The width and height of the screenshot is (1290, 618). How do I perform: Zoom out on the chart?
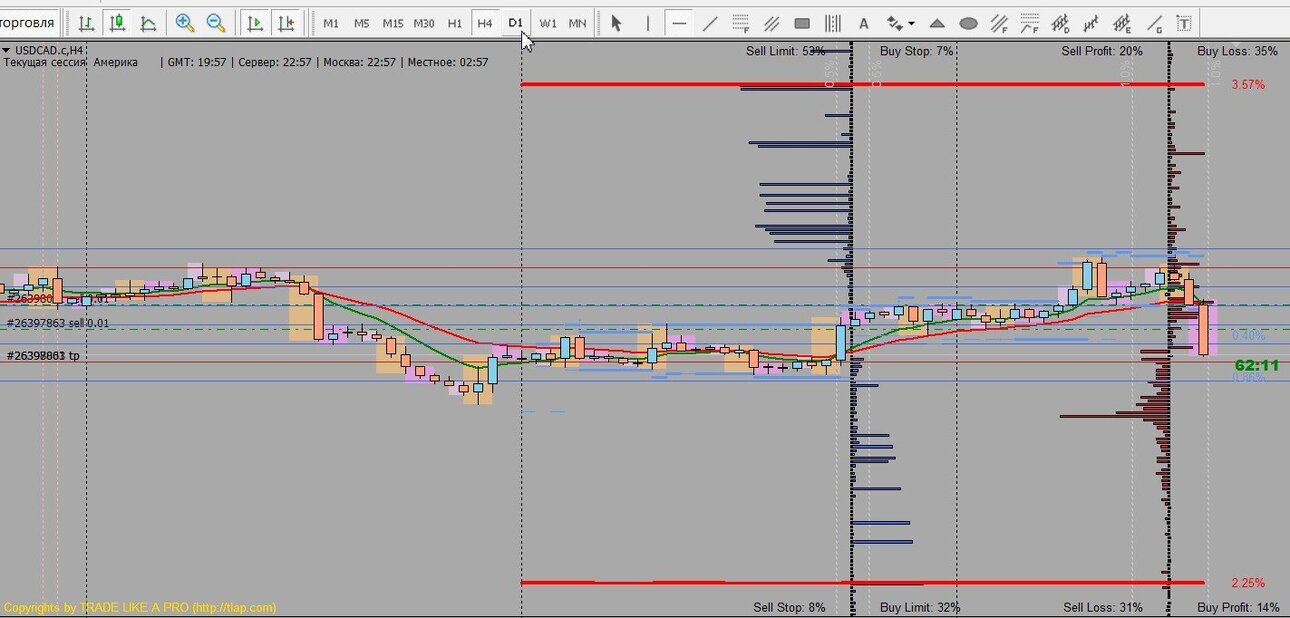click(215, 22)
